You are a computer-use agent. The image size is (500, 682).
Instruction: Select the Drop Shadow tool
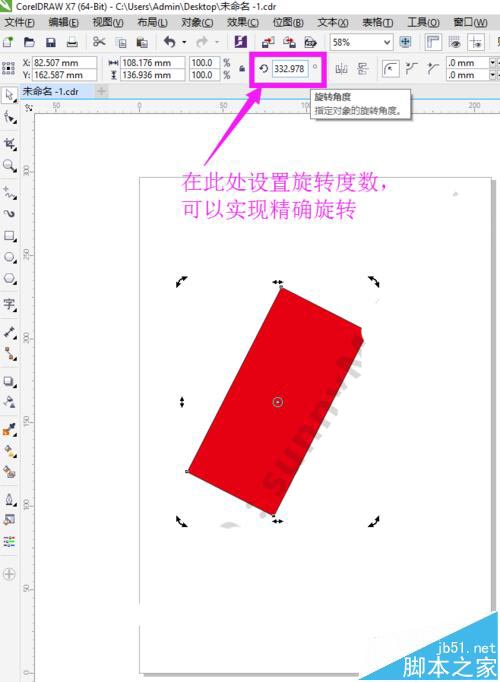point(9,381)
